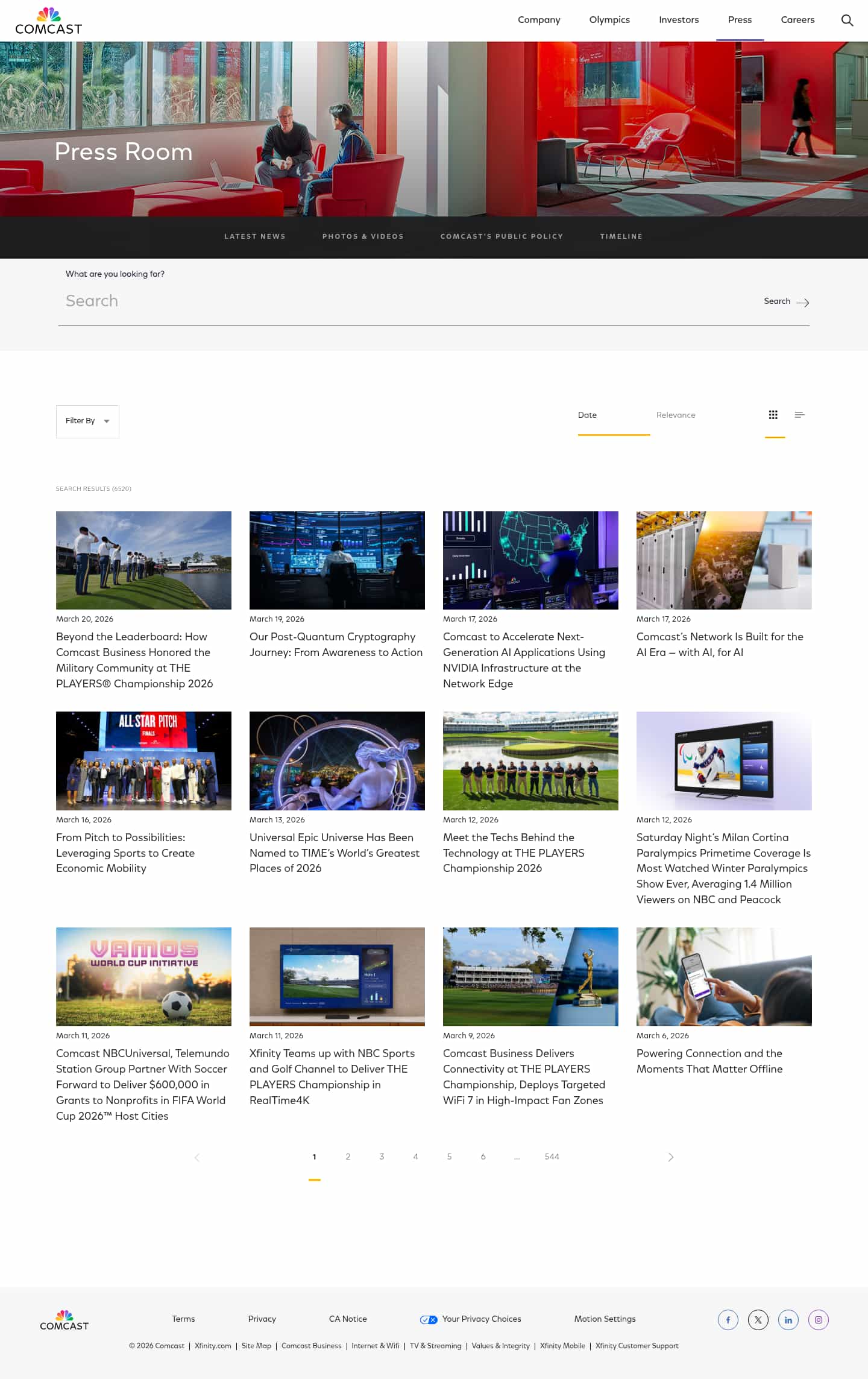Open Universal Epic Universe TIME article

[335, 853]
